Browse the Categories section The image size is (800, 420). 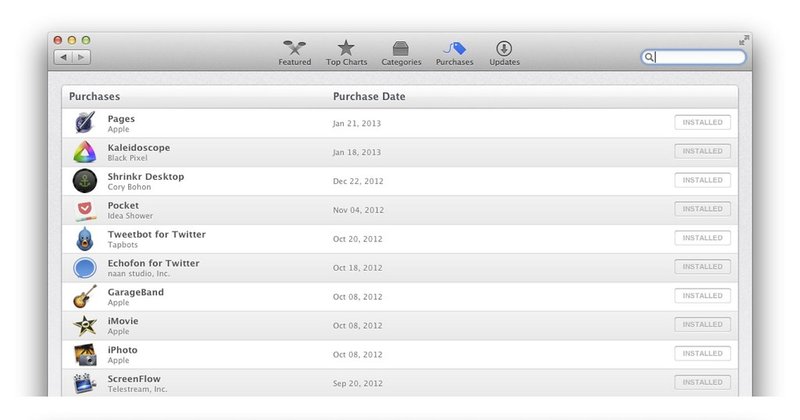point(401,53)
